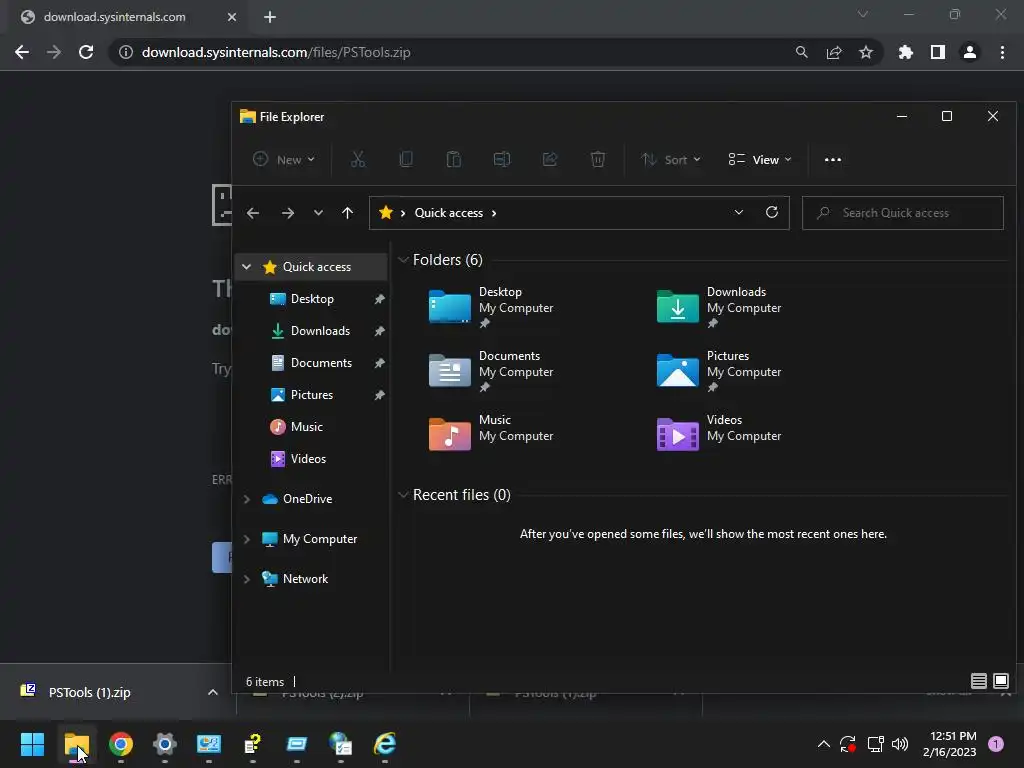This screenshot has width=1024, height=768.
Task: Click the Quick access breadcrumb in address bar
Action: point(449,213)
